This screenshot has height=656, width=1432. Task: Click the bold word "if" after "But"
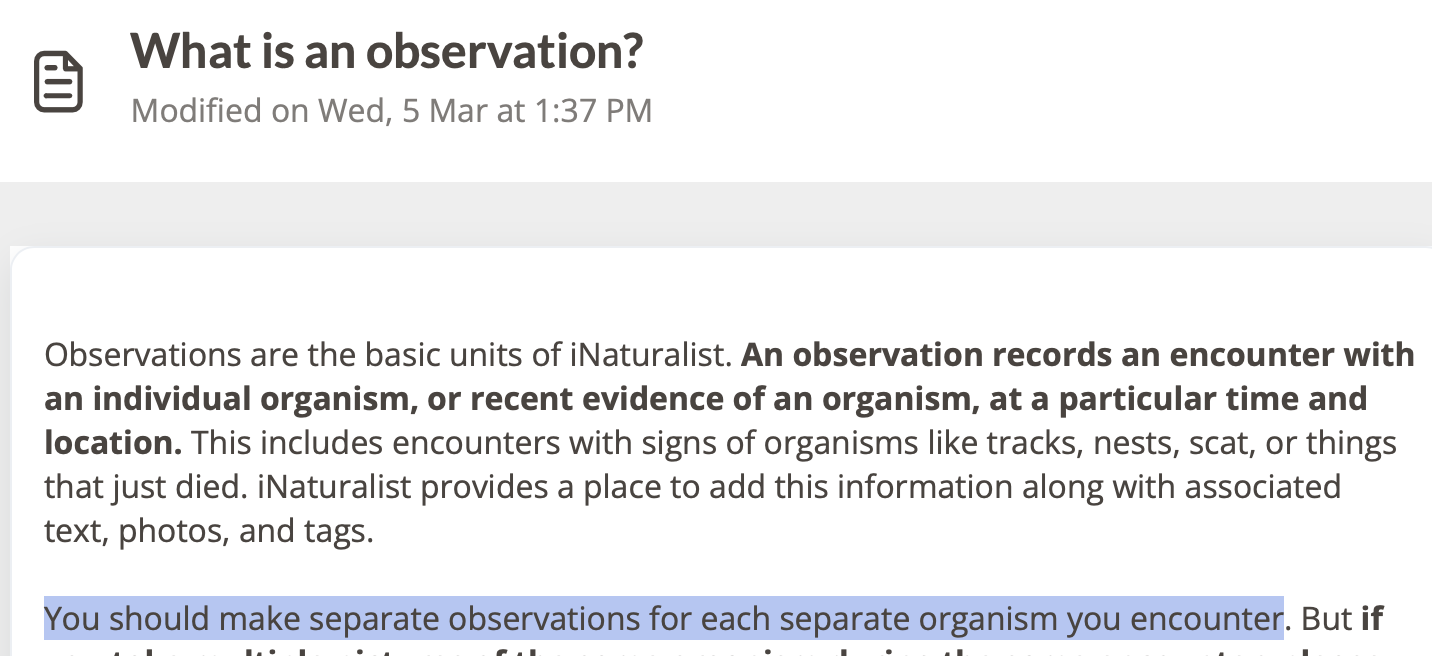(x=1372, y=618)
